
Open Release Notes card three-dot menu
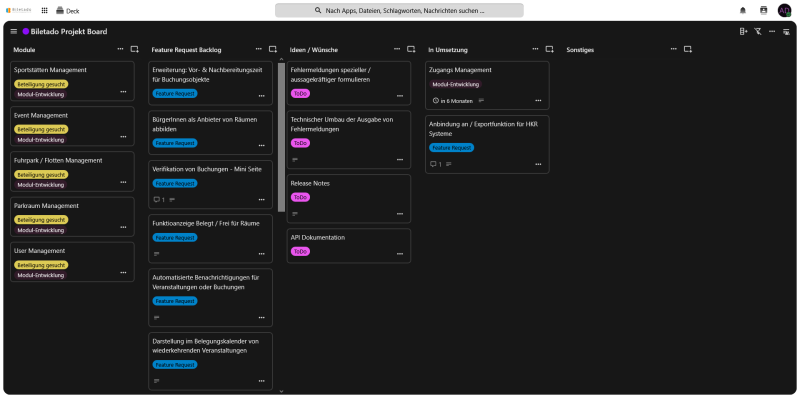point(400,214)
